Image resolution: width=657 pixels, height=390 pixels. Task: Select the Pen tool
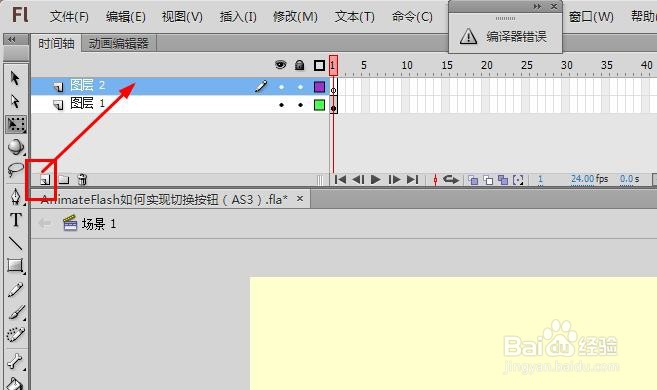(16, 196)
